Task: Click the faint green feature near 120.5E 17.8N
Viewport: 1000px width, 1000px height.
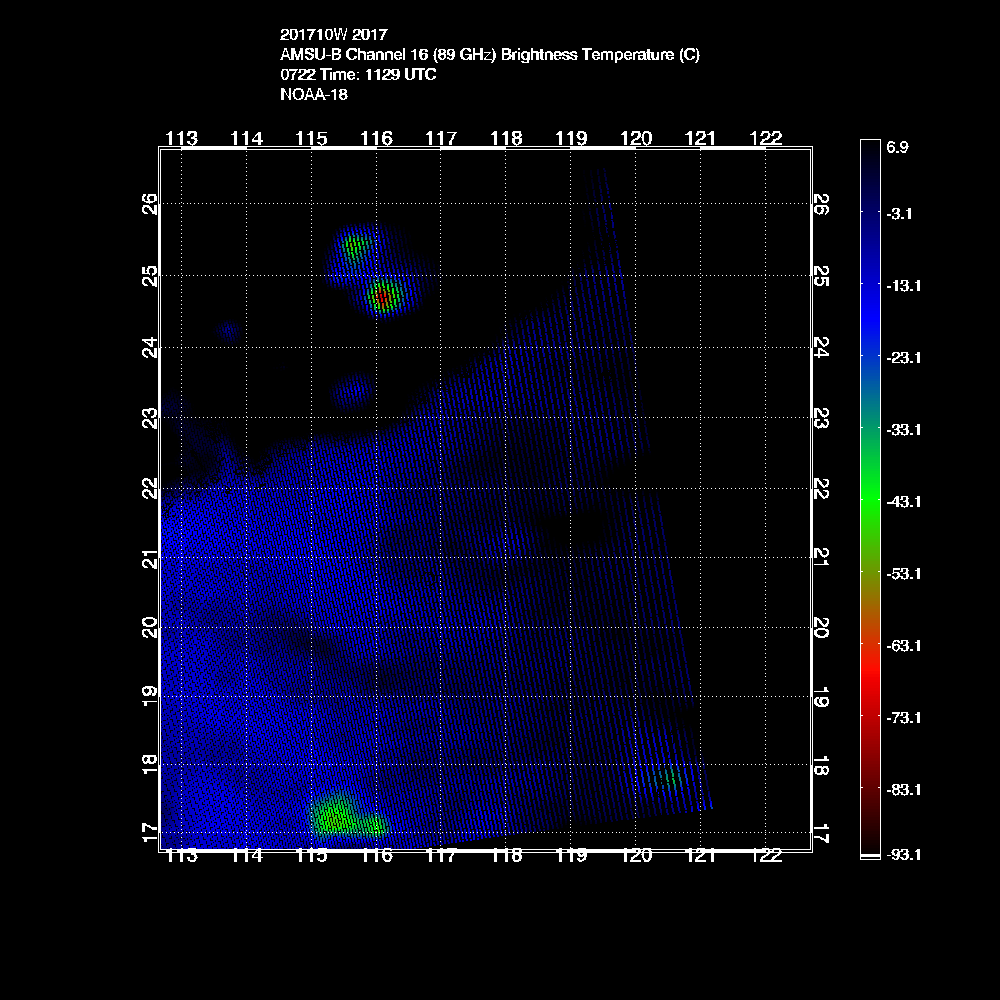Action: [669, 778]
